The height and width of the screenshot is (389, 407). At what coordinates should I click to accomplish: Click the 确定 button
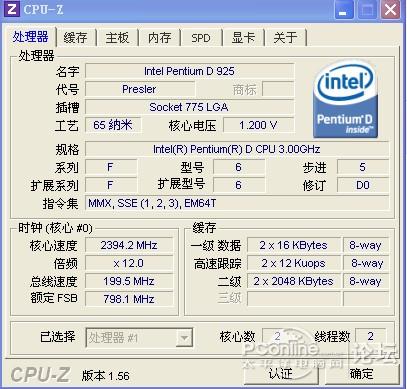tap(362, 374)
